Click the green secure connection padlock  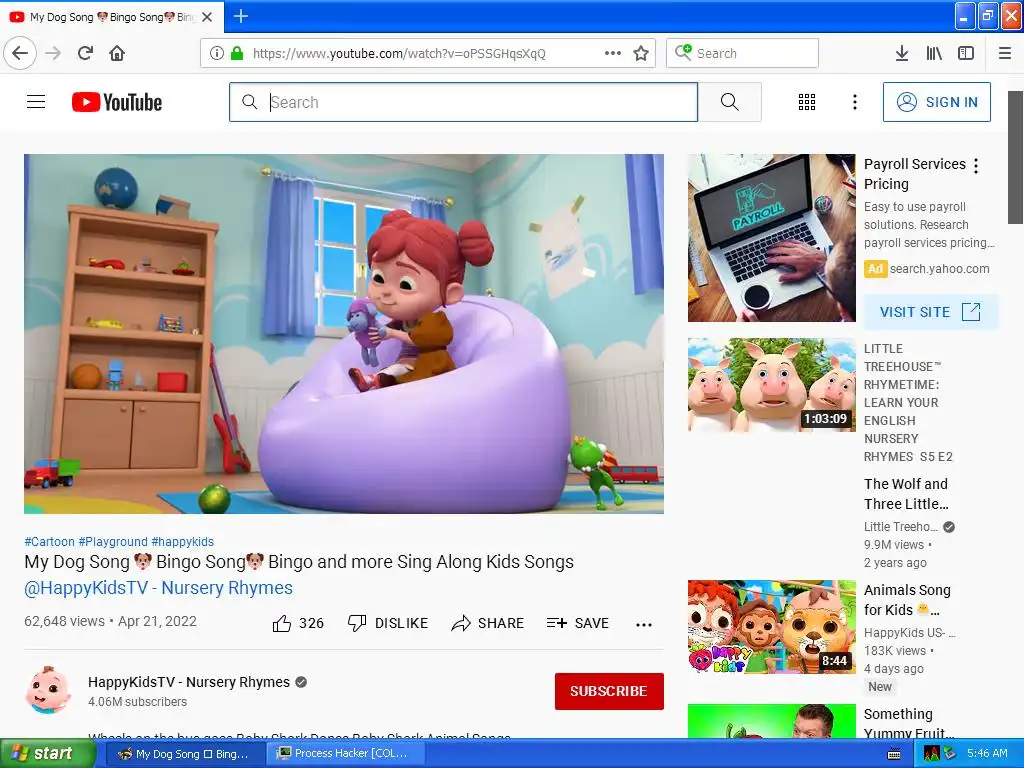click(x=237, y=53)
